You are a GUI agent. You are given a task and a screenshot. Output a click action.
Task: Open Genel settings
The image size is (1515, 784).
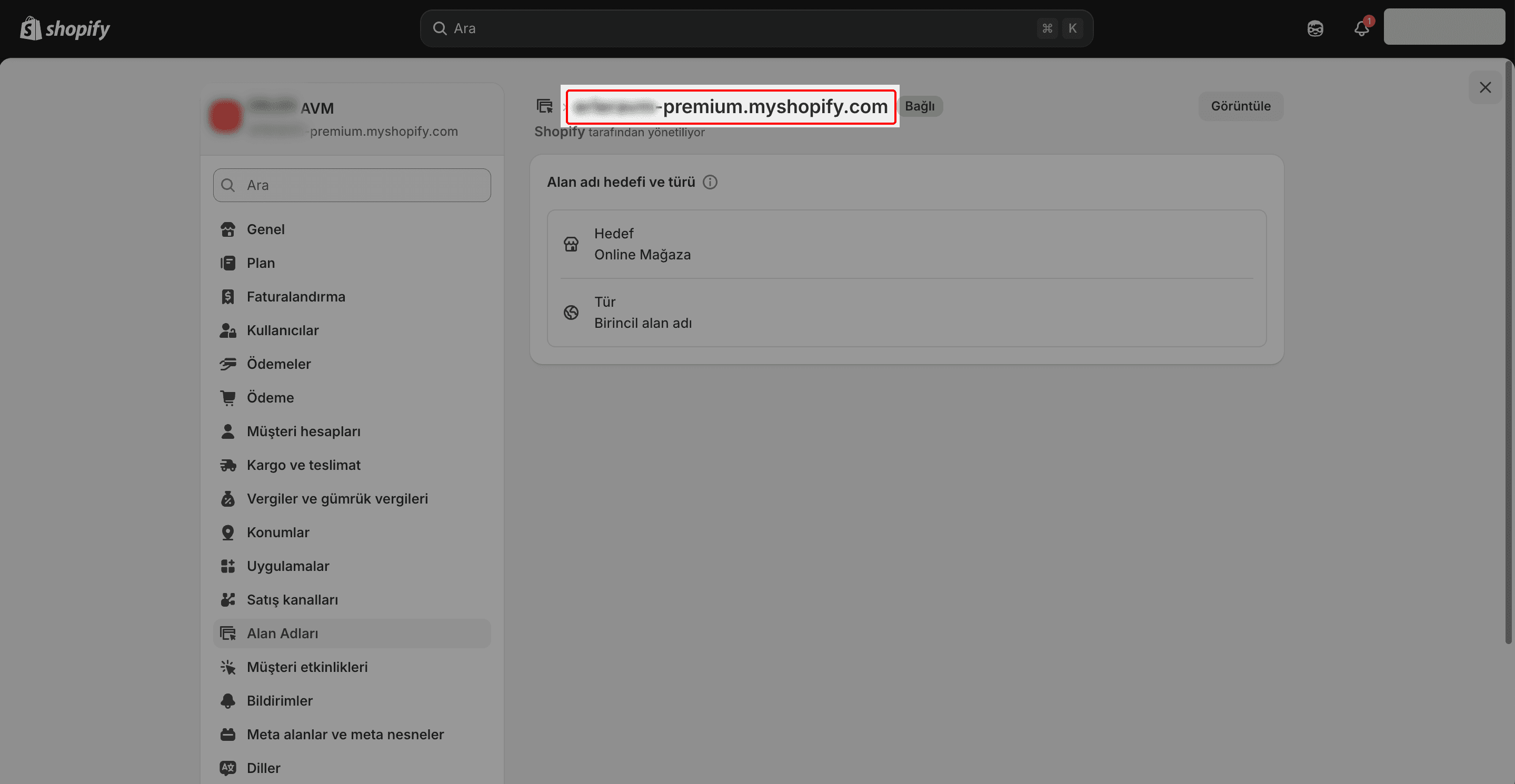click(265, 229)
